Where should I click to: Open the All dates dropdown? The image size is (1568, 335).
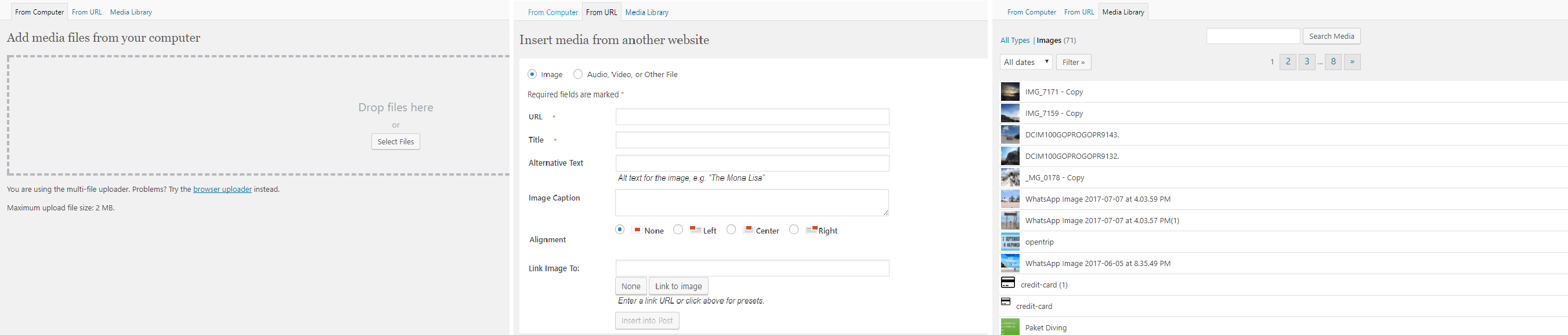[x=1025, y=62]
